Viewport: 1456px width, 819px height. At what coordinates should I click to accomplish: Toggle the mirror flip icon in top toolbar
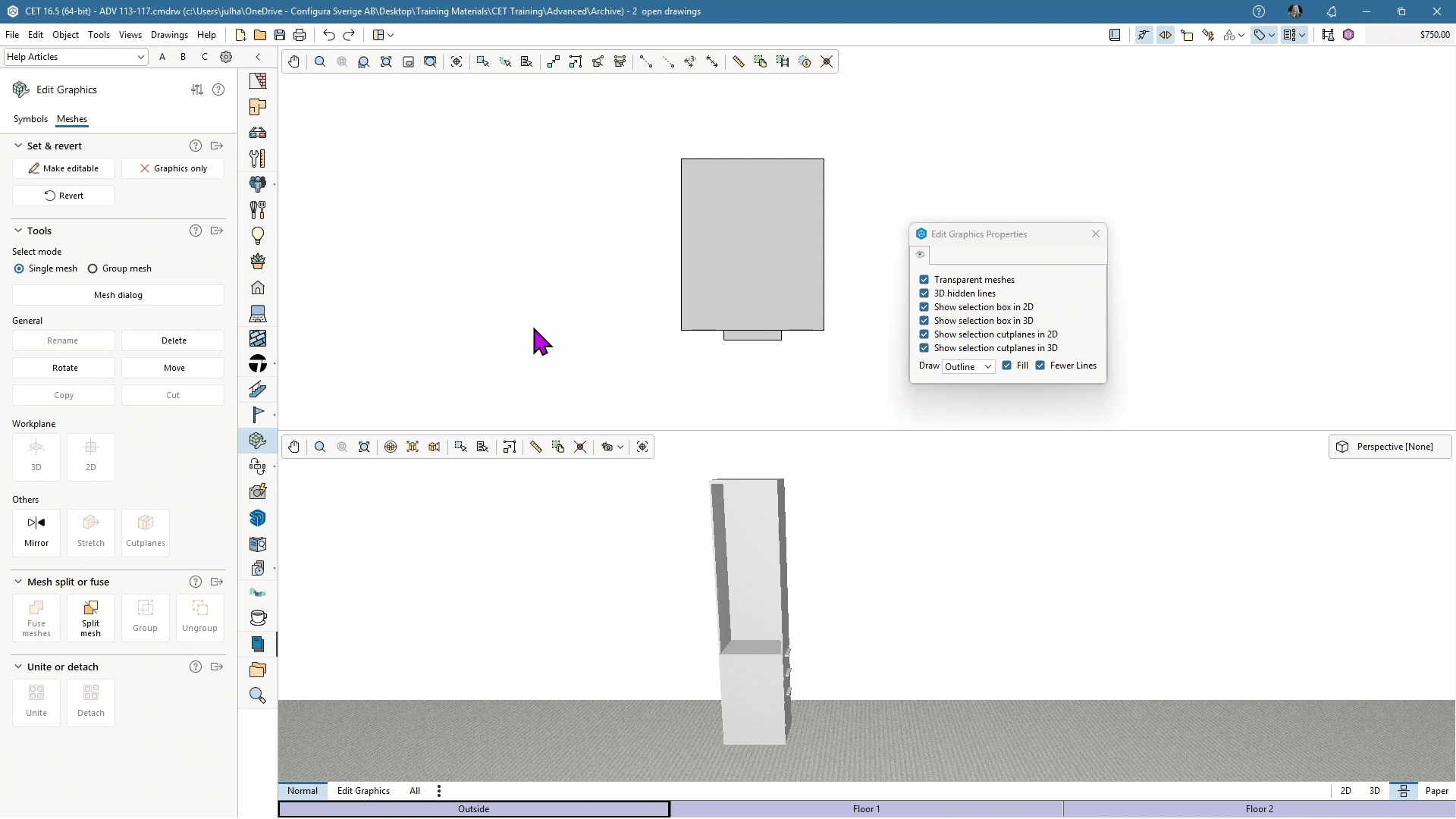(1166, 35)
